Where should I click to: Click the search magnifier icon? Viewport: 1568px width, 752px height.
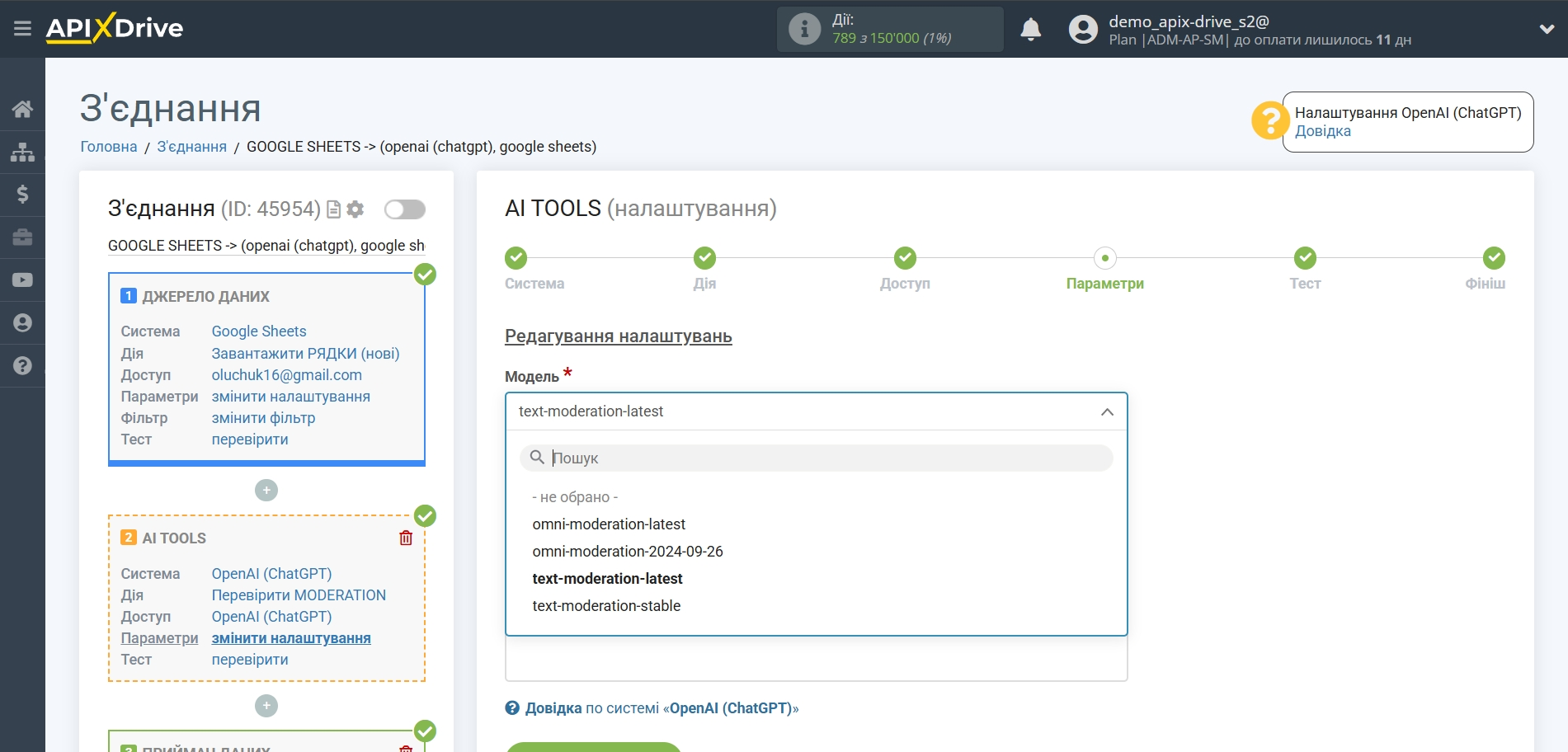(x=537, y=458)
